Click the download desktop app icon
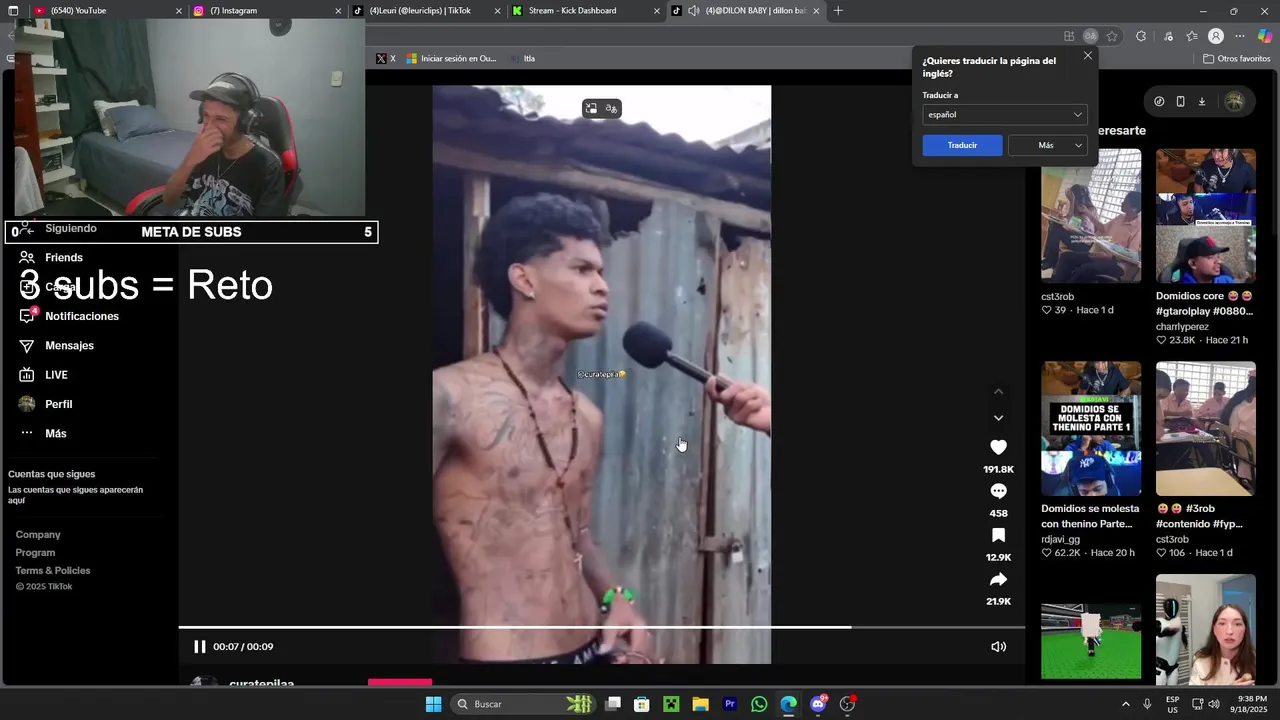 point(1202,101)
